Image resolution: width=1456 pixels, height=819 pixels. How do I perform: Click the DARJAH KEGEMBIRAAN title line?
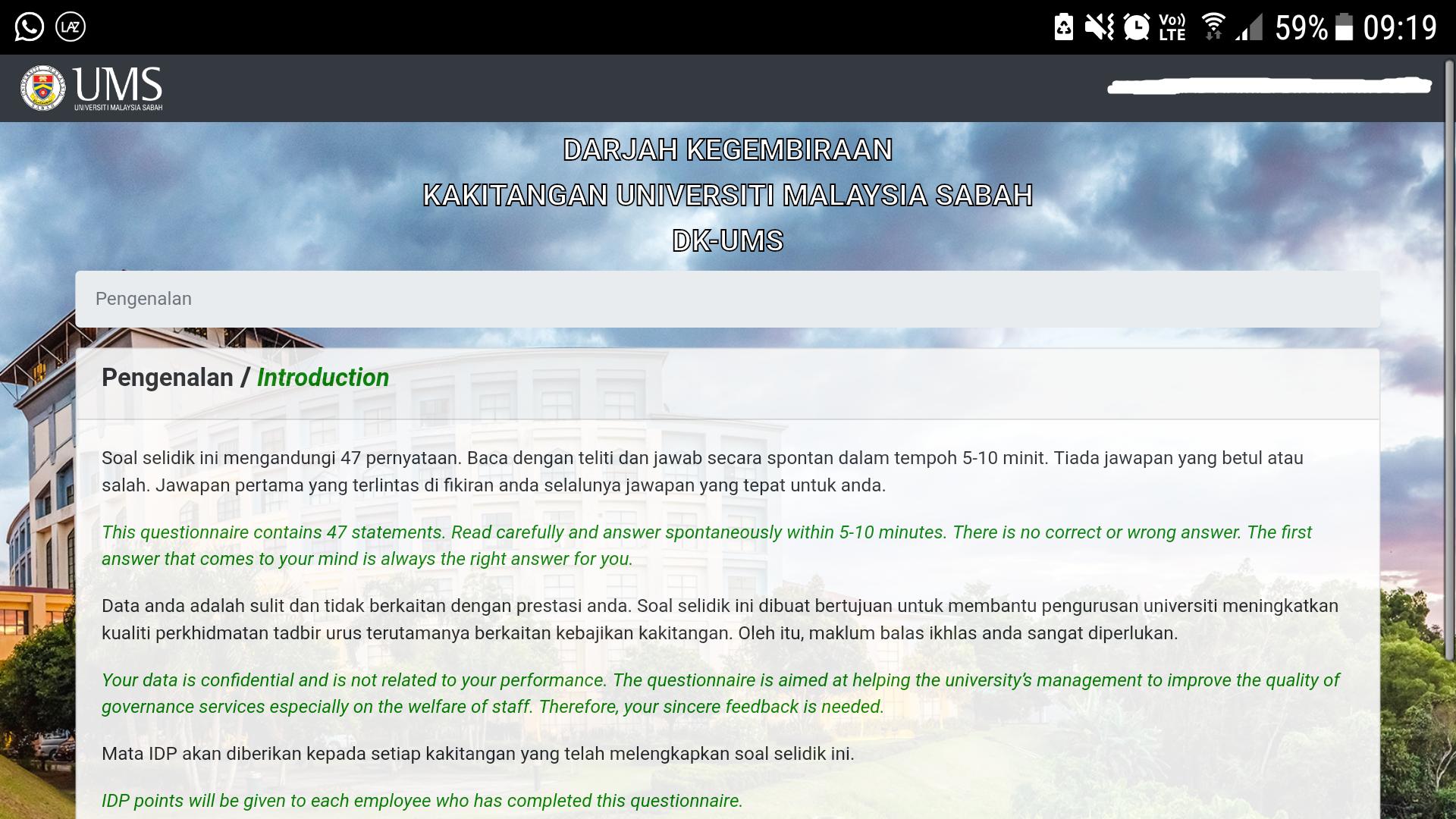728,150
